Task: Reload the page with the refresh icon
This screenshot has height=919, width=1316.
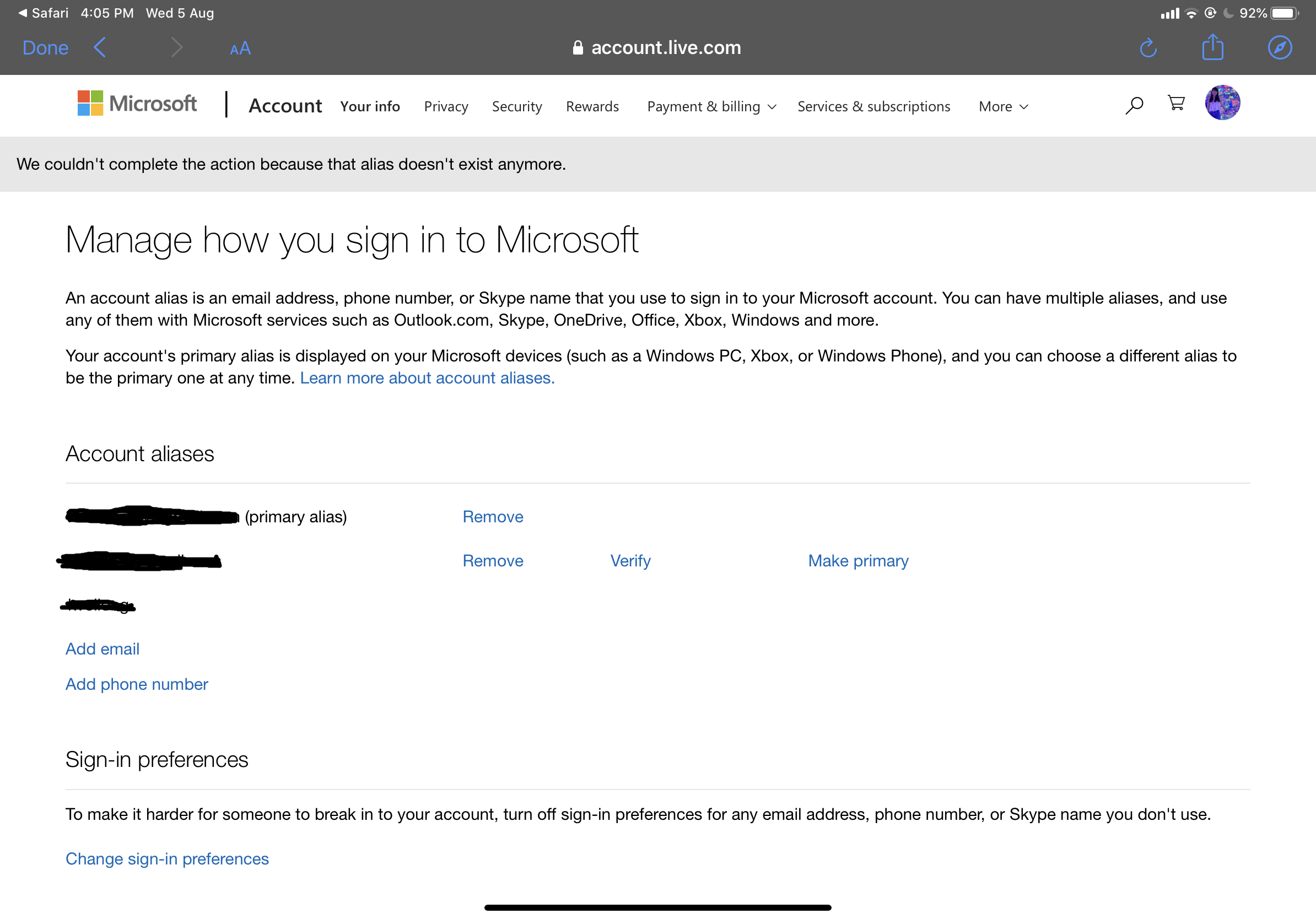Action: (x=1148, y=48)
